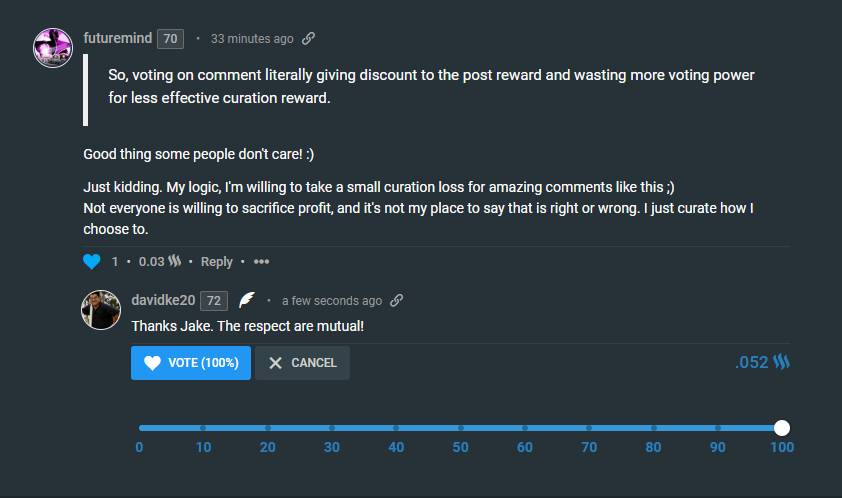Set vote slider to the 50 mark

[x=460, y=428]
